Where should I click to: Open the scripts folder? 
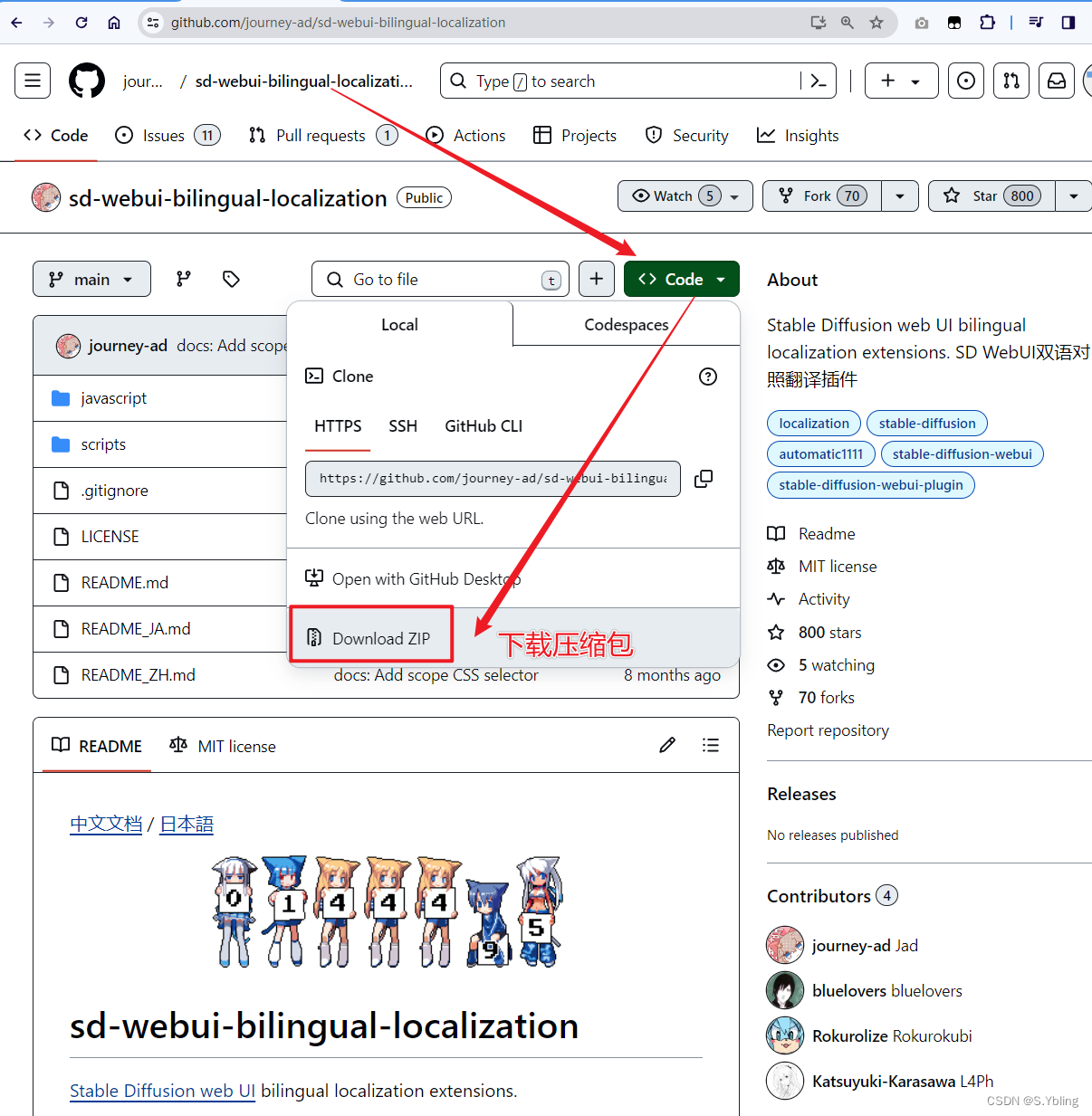(x=103, y=444)
